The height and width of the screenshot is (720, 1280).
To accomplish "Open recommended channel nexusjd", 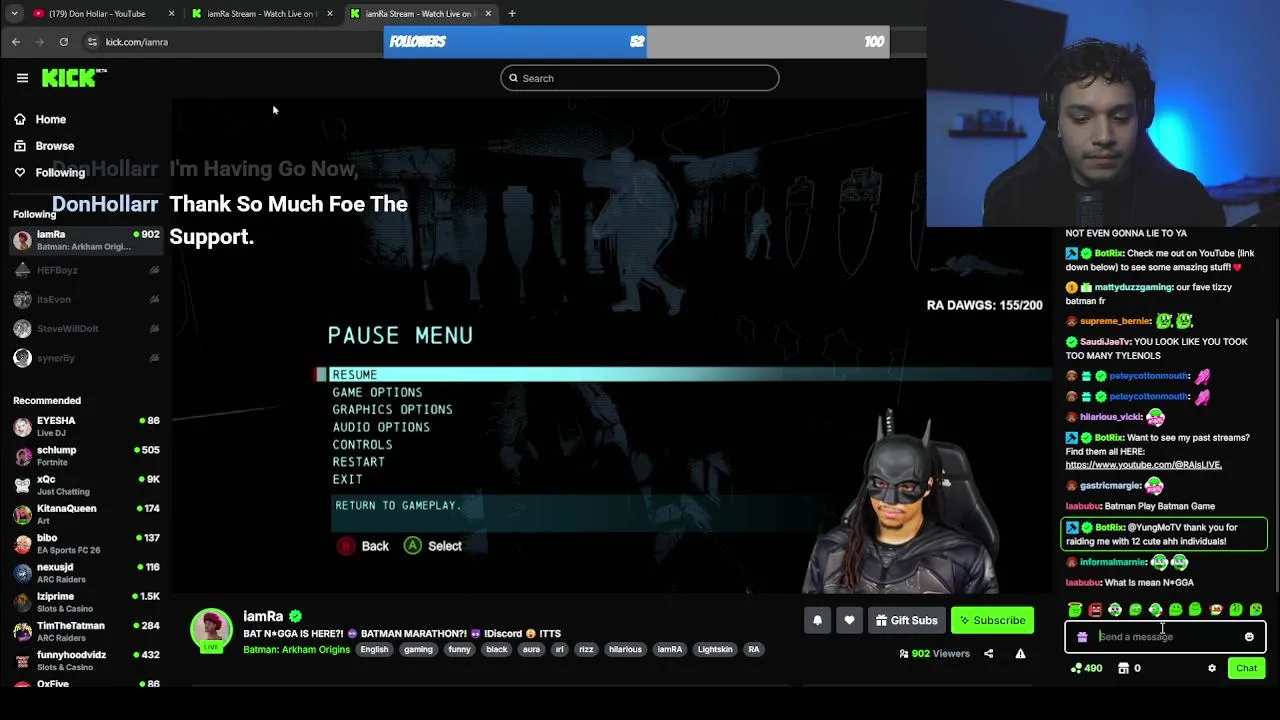I will pyautogui.click(x=86, y=572).
